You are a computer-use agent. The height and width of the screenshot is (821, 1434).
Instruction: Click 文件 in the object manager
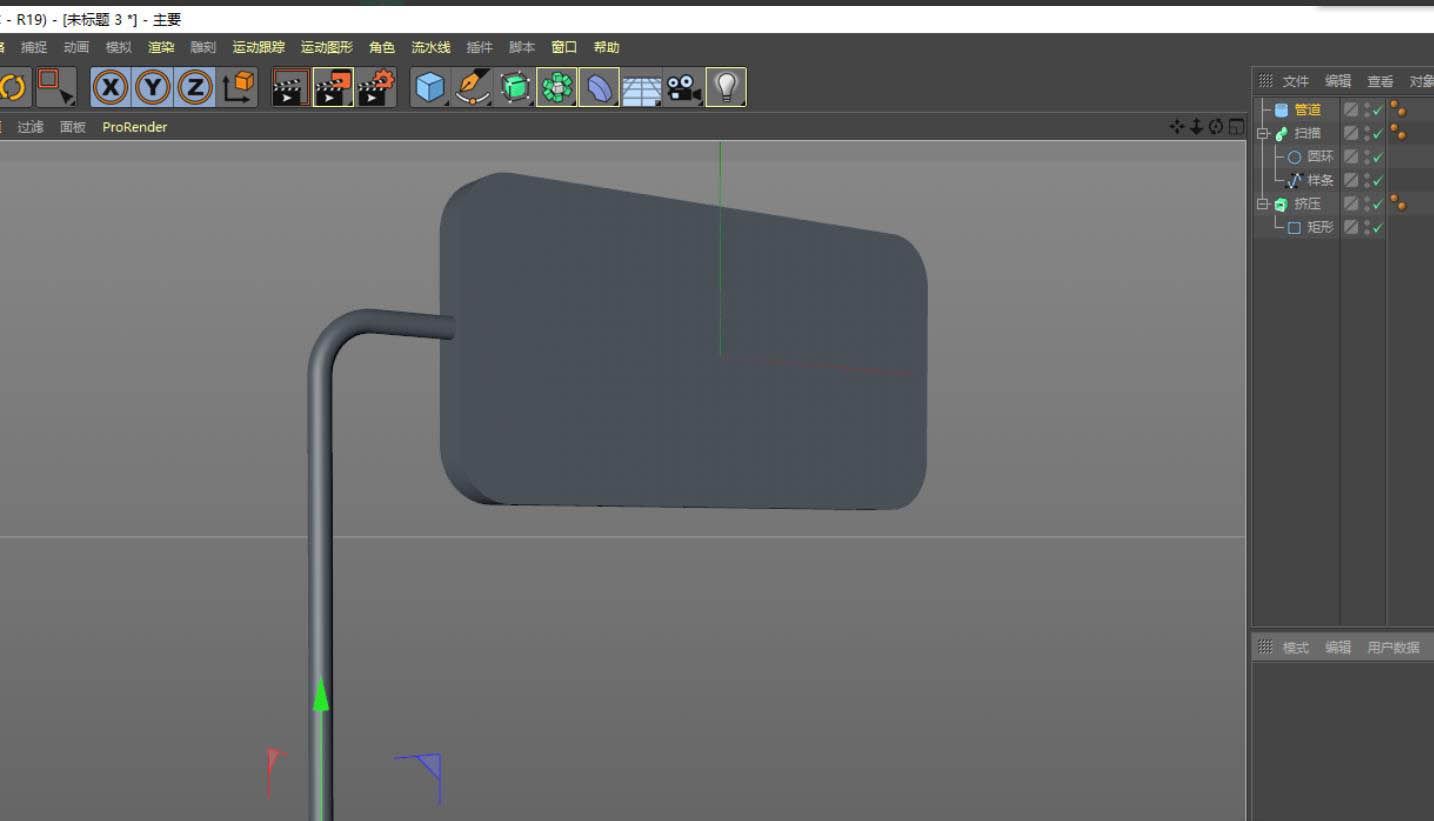pos(1295,81)
